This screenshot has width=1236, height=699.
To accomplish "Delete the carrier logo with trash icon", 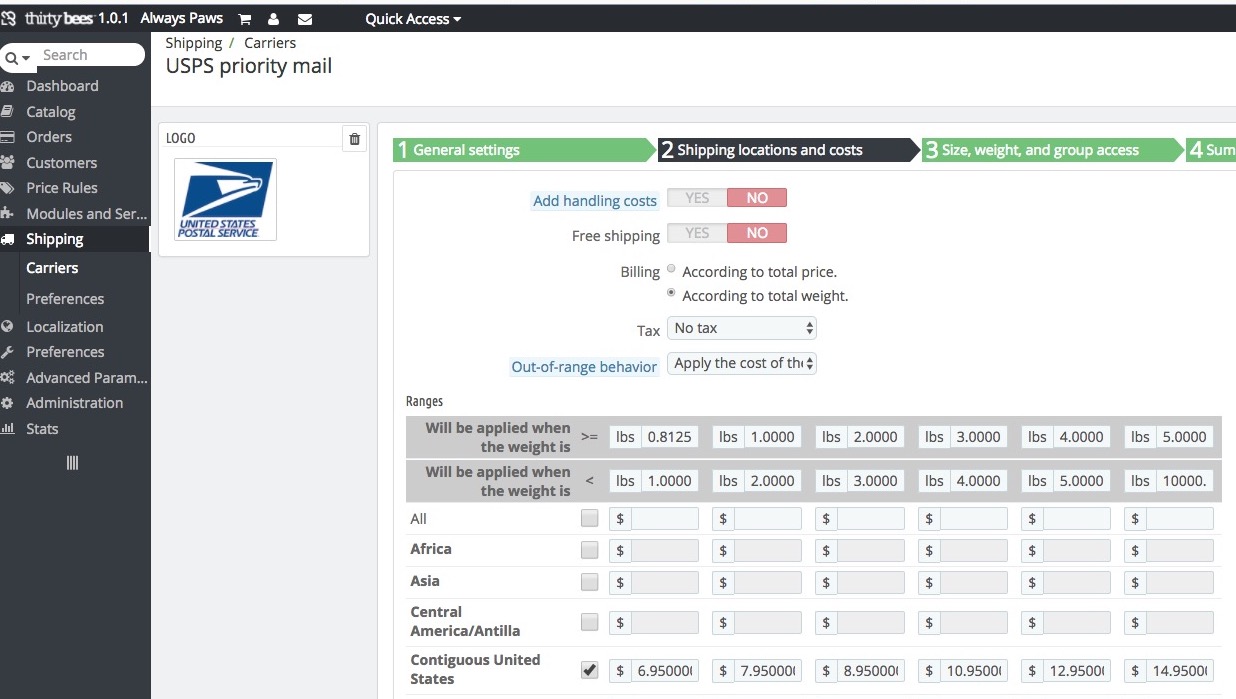I will coord(354,139).
